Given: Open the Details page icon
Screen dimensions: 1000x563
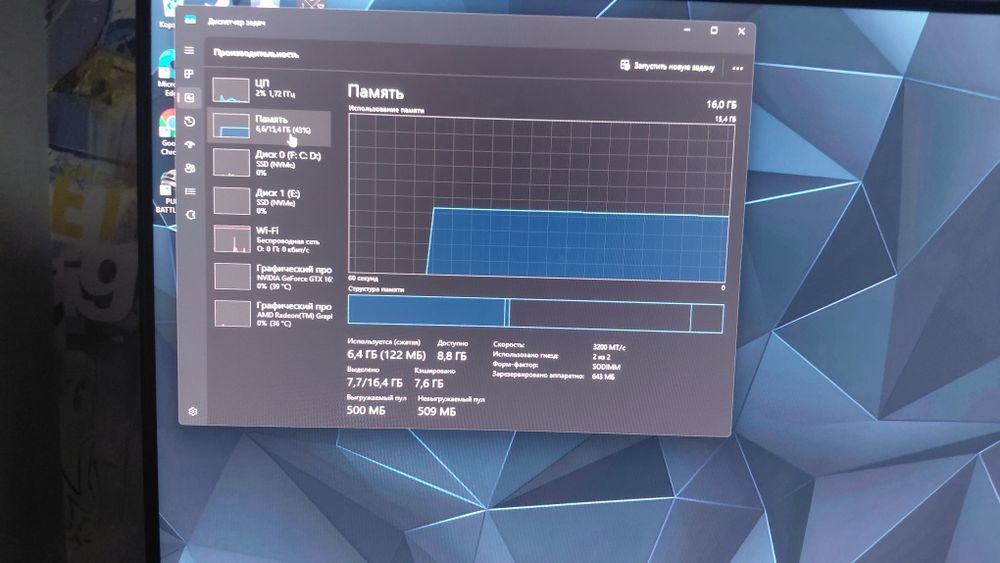Looking at the screenshot, I should coord(190,191).
